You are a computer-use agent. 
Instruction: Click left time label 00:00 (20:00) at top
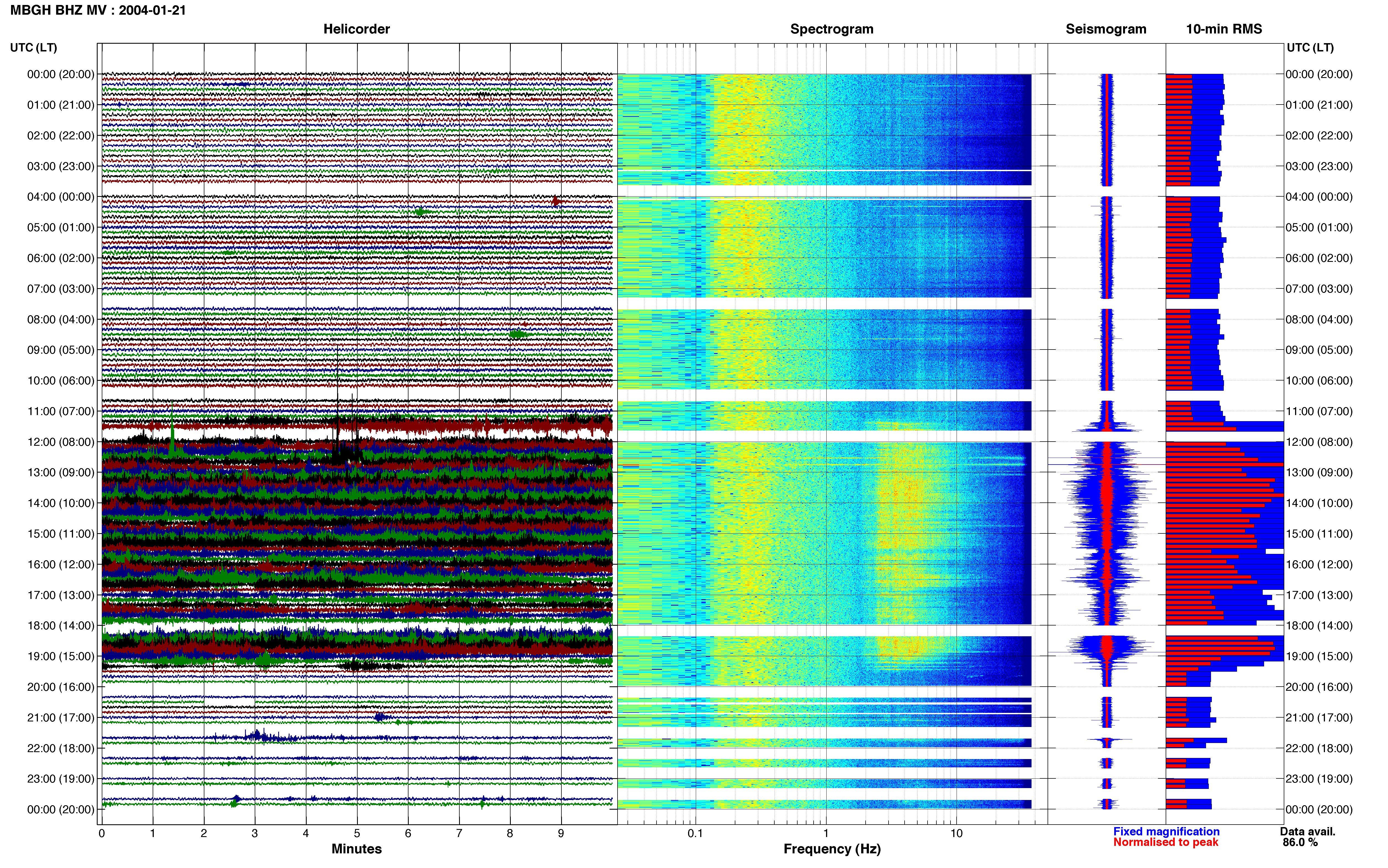61,74
